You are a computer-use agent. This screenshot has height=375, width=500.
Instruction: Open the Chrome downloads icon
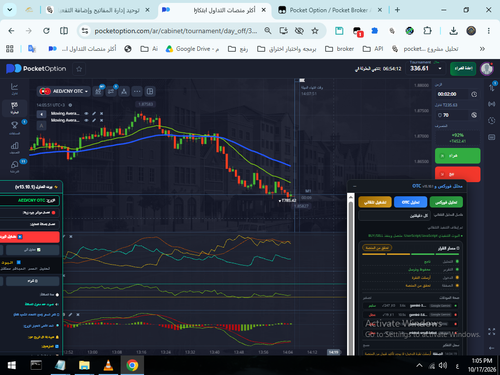tap(453, 31)
